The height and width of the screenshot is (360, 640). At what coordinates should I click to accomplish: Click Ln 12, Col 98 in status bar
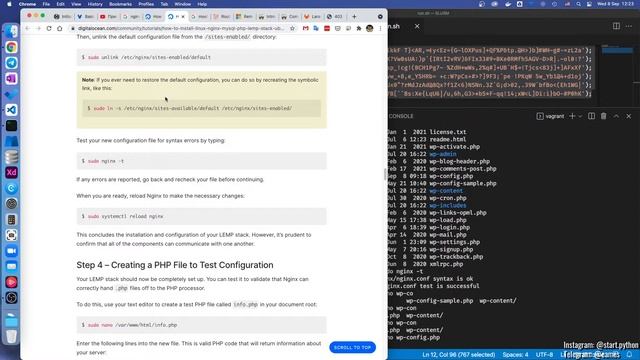[458, 355]
